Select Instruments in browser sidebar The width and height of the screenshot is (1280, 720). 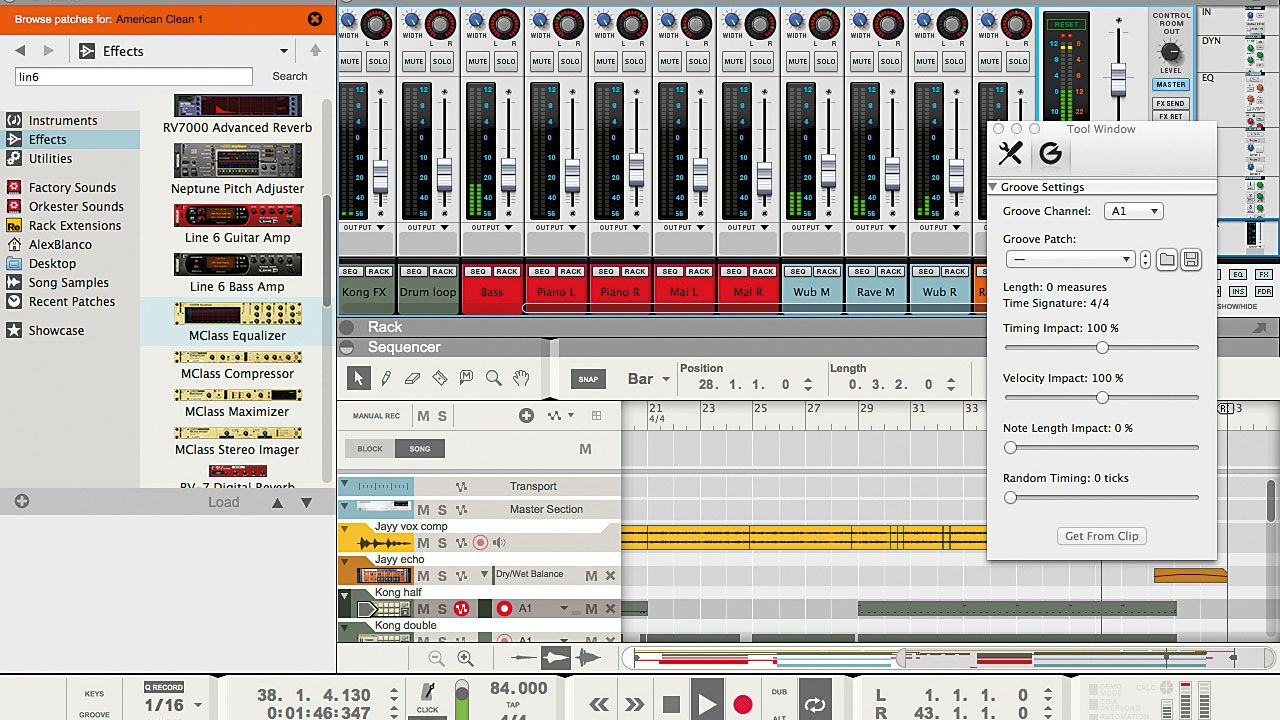click(x=63, y=120)
